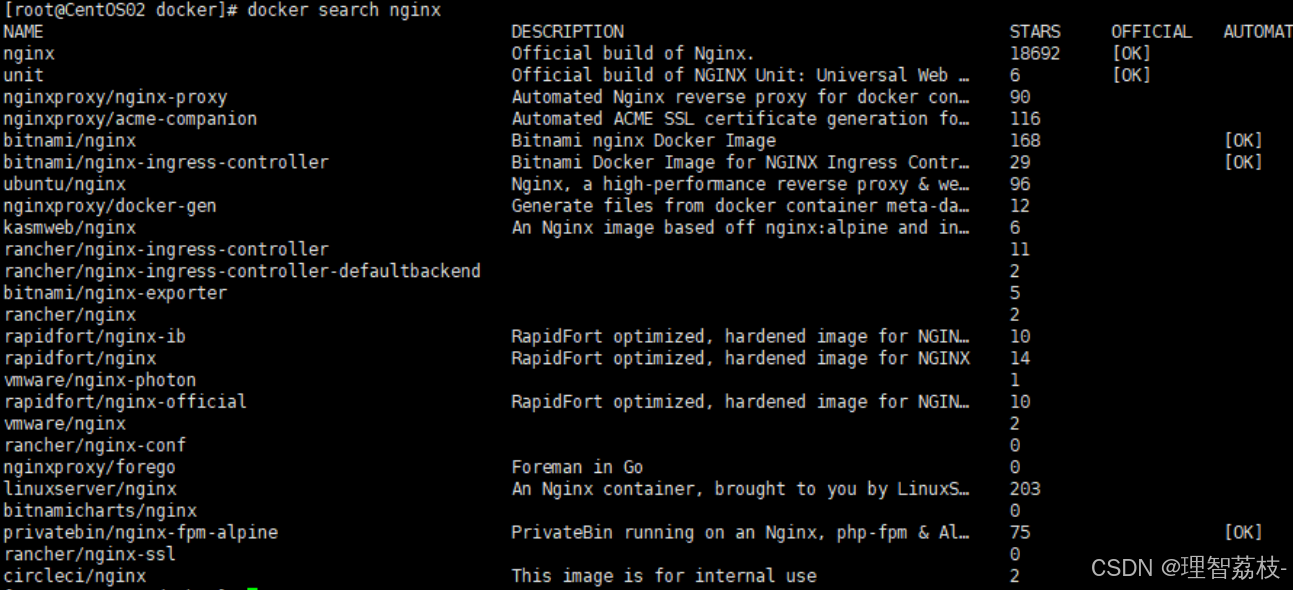Click the bitnami/nginx row name

(x=70, y=140)
